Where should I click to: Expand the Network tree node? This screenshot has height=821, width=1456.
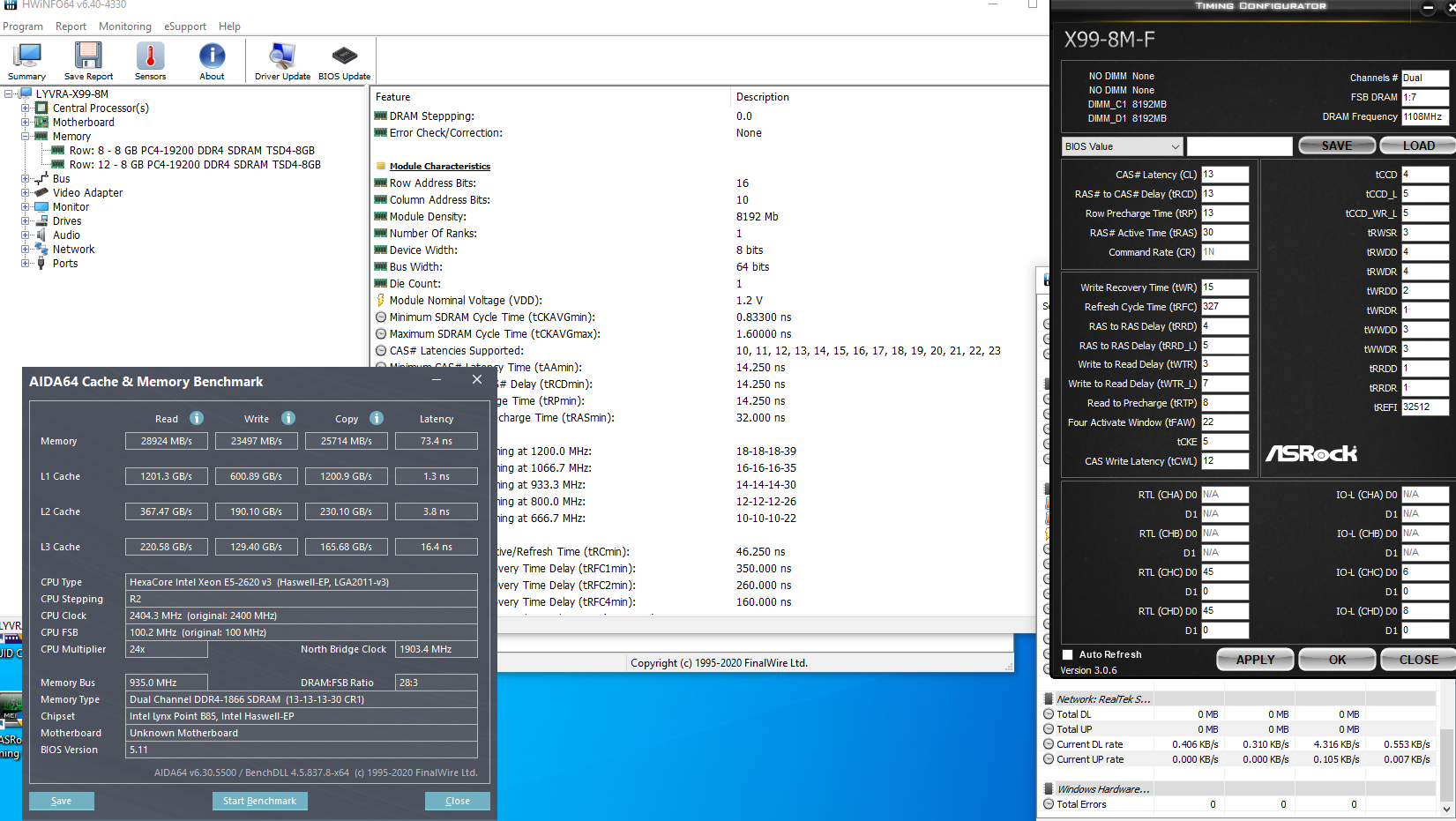(x=25, y=250)
